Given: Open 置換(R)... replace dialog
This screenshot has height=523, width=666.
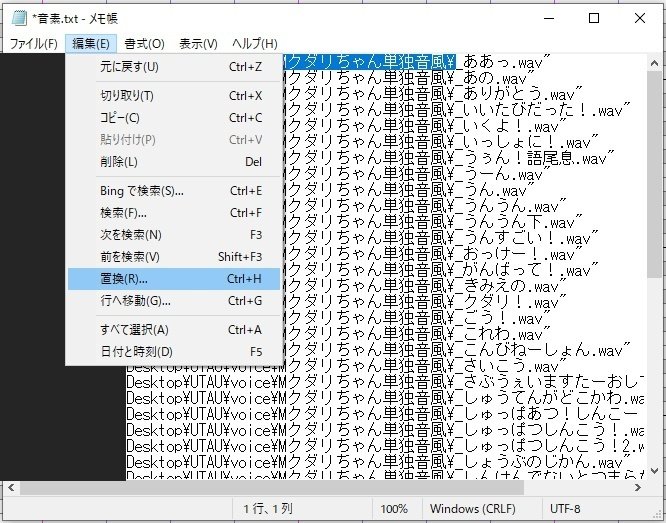Looking at the screenshot, I should click(x=174, y=279).
